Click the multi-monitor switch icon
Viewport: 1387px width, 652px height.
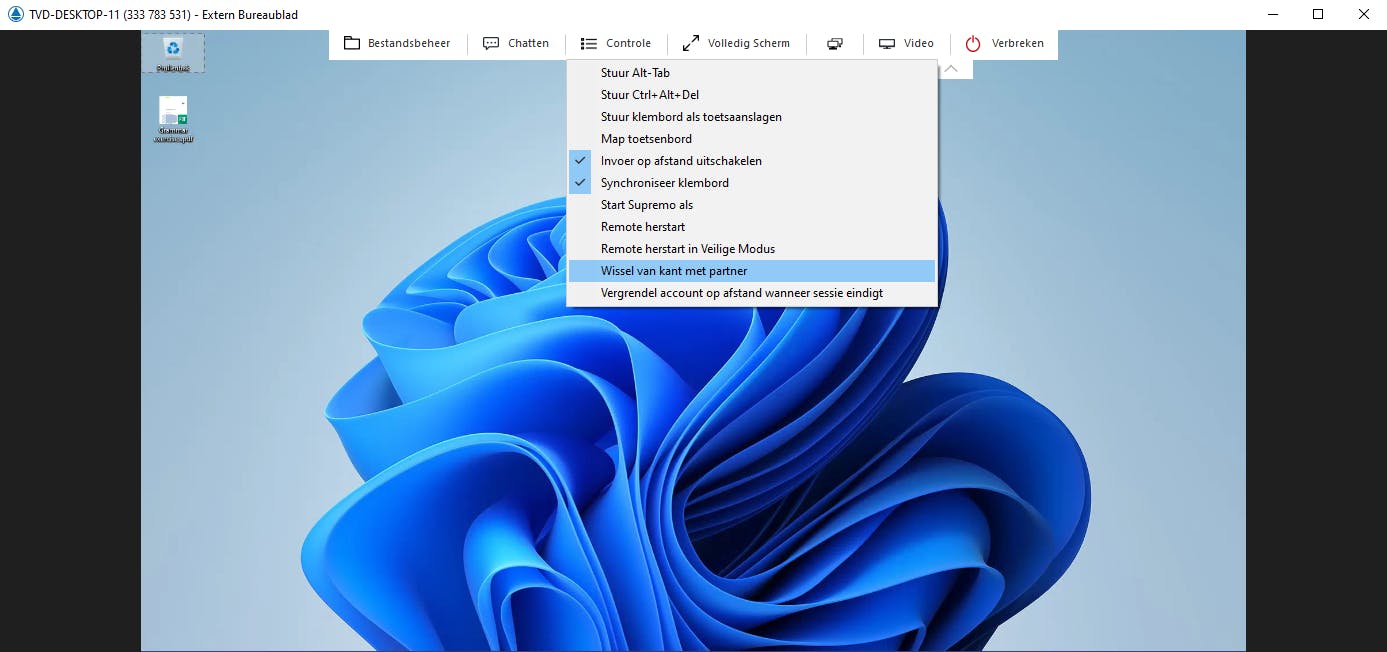pyautogui.click(x=835, y=43)
